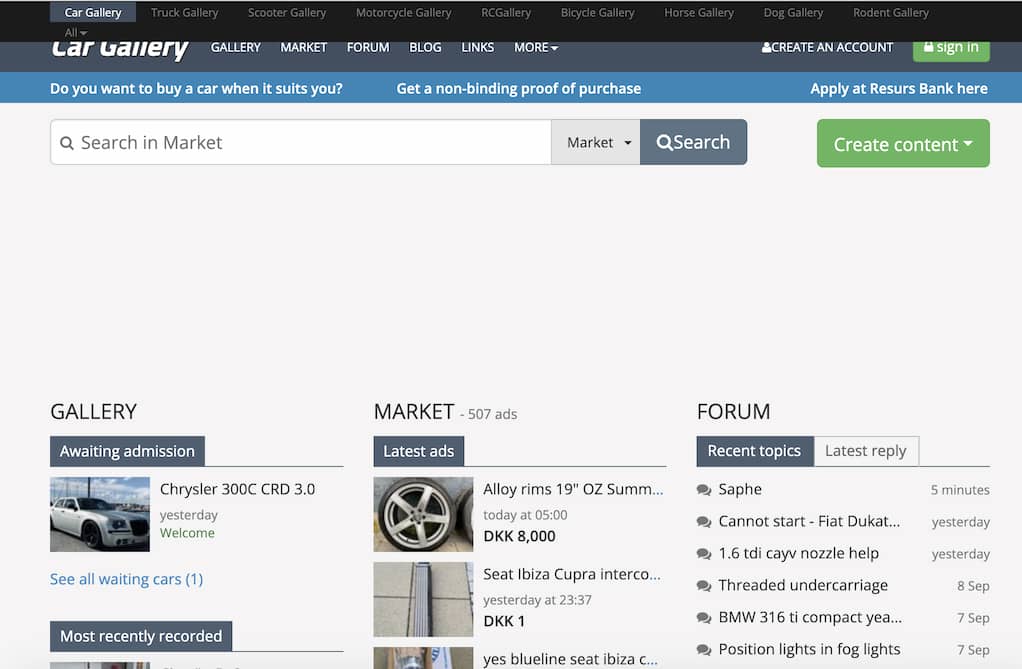Open See all waiting cars link

point(126,579)
